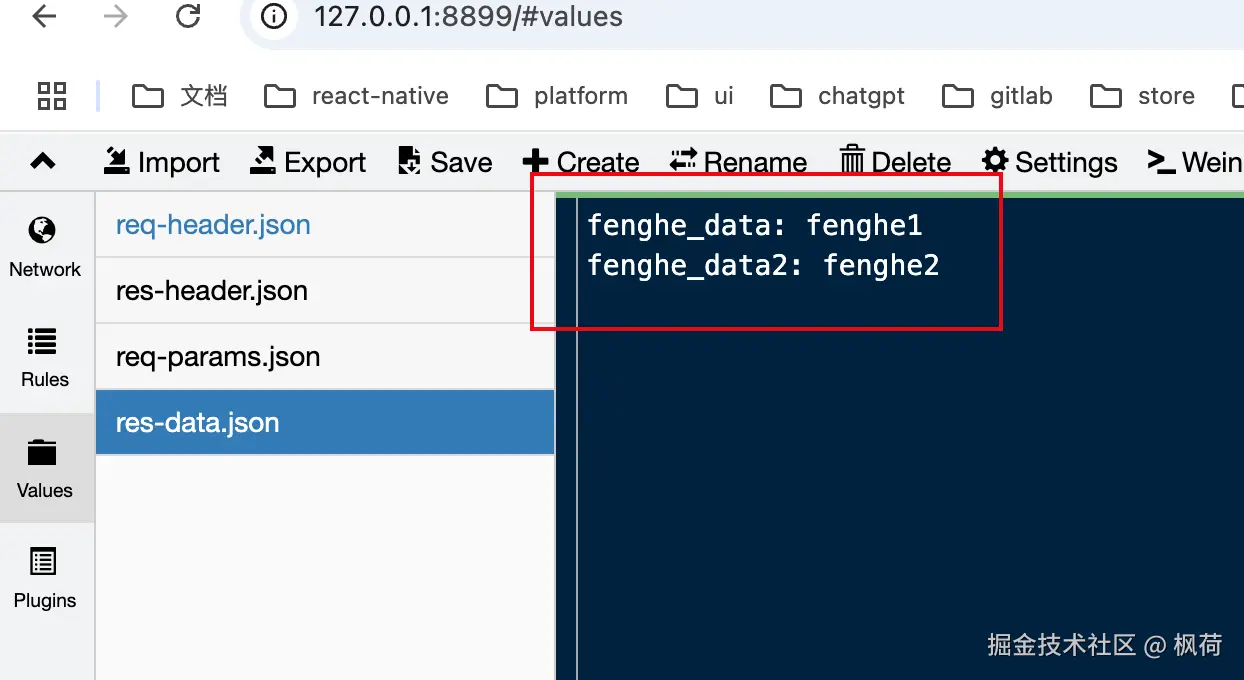Select the Values sidebar tab
Image resolution: width=1244 pixels, height=680 pixels.
point(45,467)
